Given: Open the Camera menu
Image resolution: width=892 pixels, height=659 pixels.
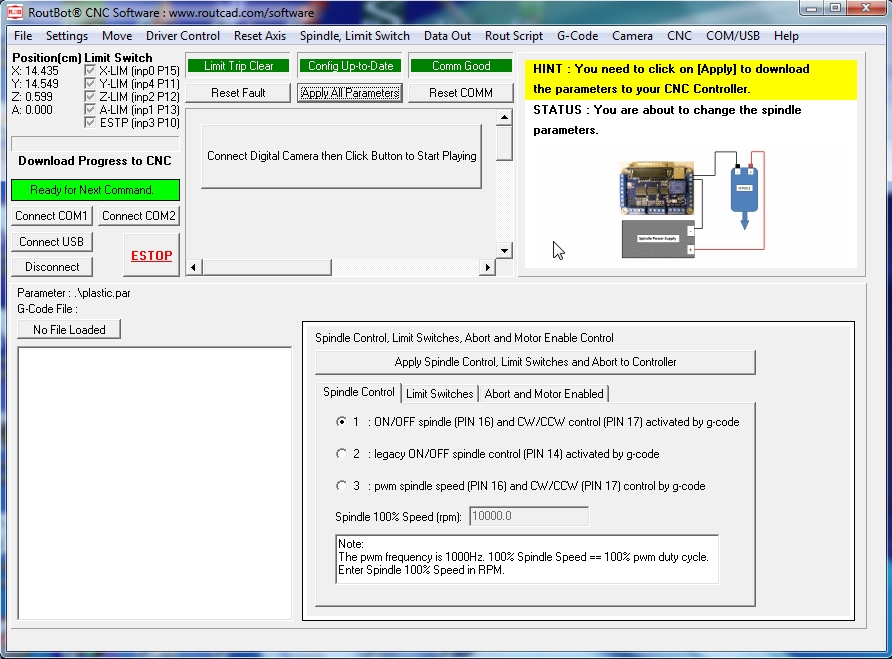Looking at the screenshot, I should (x=632, y=36).
